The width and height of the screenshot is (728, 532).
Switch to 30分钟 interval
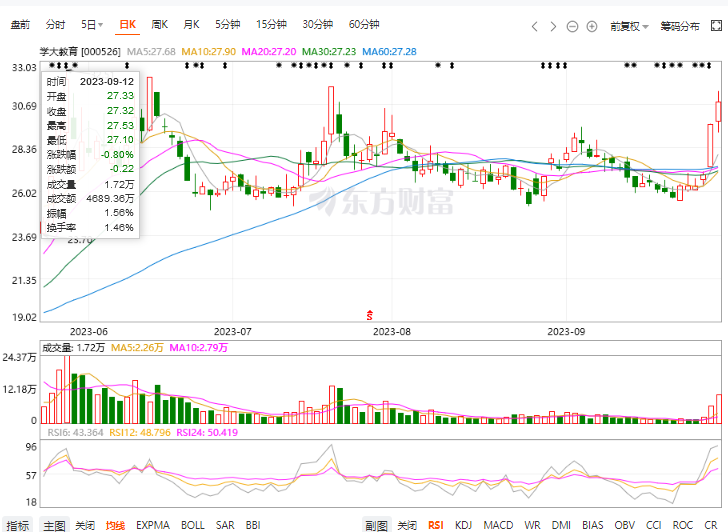point(318,24)
